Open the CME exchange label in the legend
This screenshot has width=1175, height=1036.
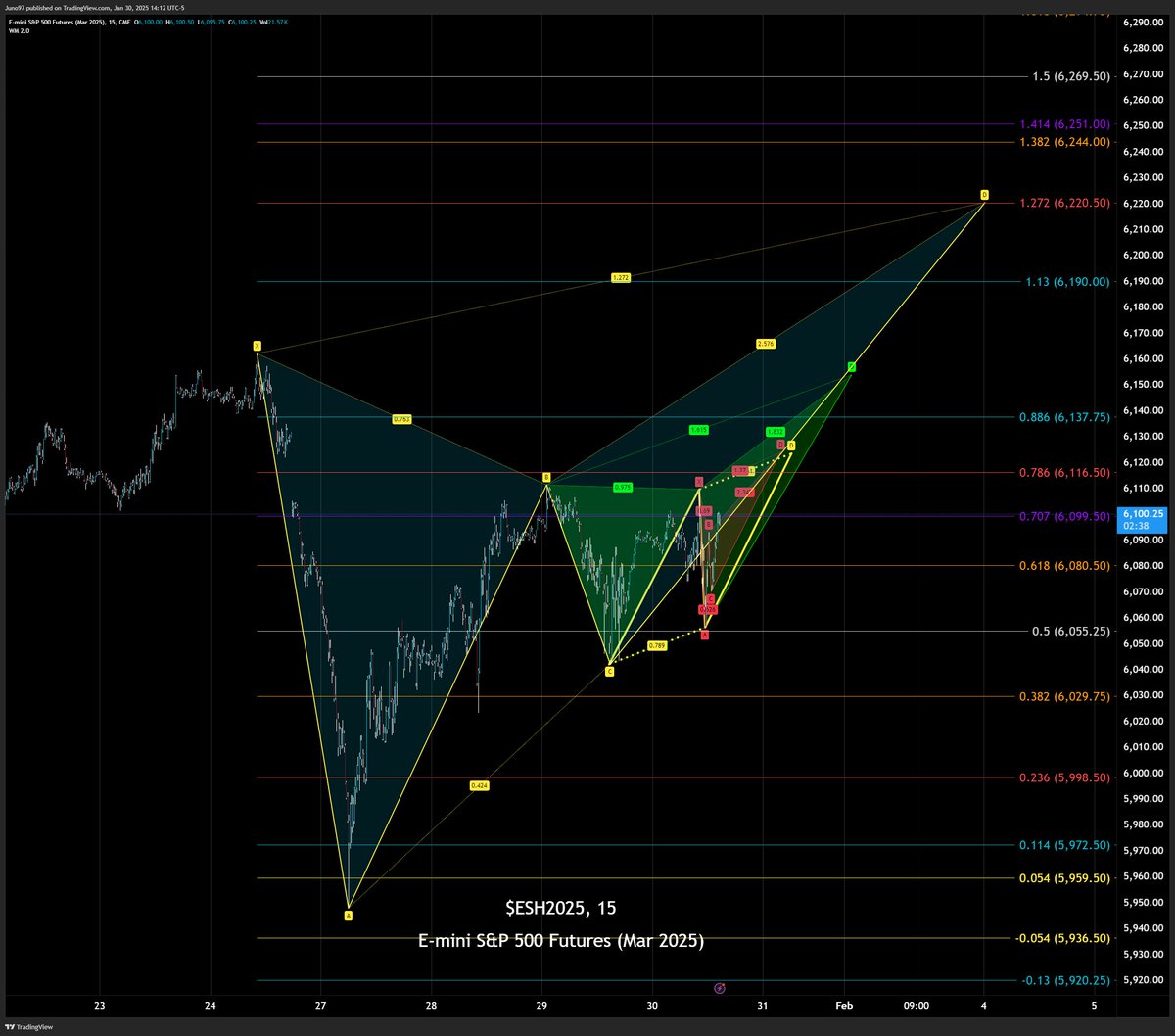[x=123, y=21]
